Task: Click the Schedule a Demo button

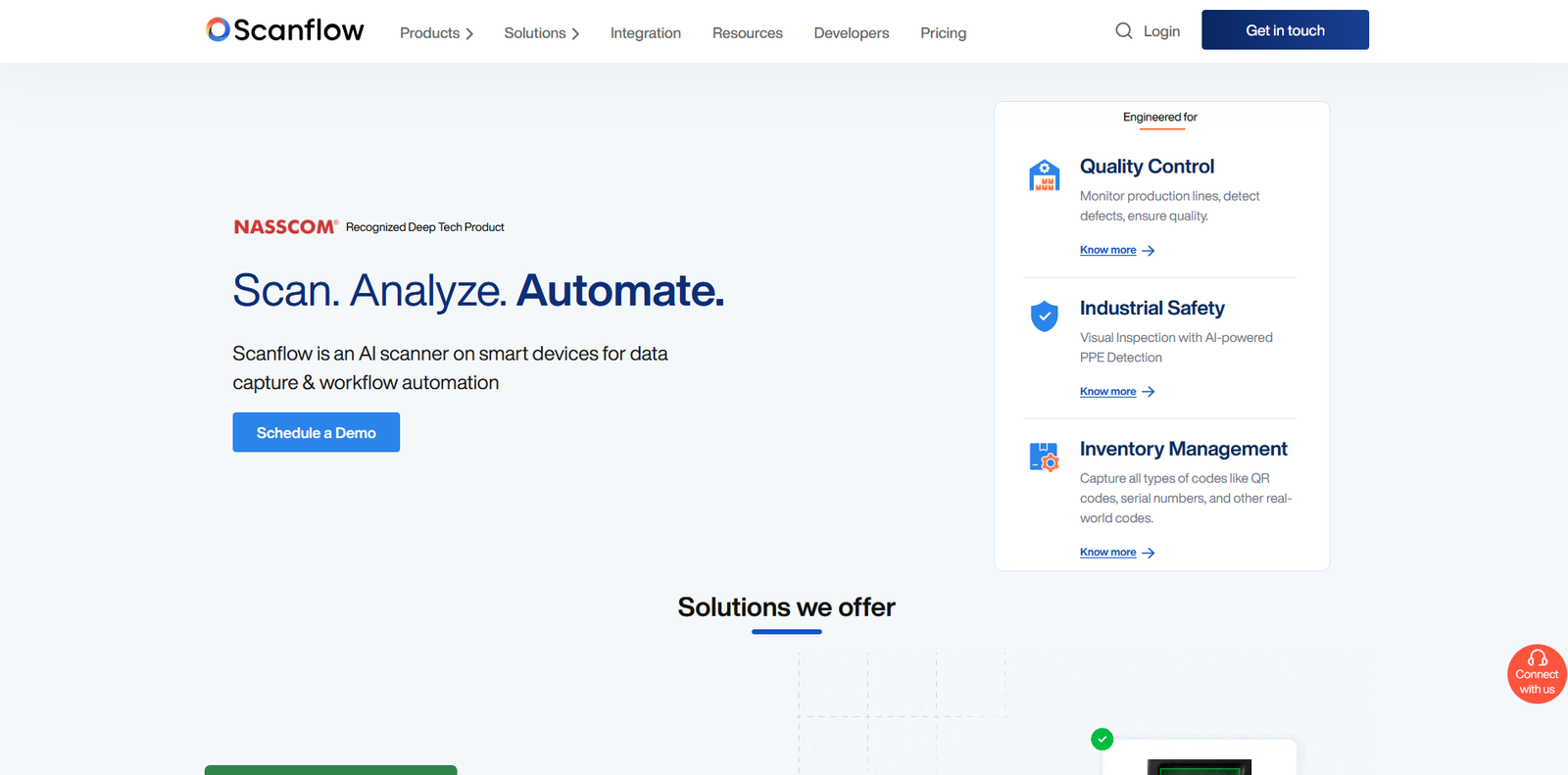Action: tap(316, 432)
